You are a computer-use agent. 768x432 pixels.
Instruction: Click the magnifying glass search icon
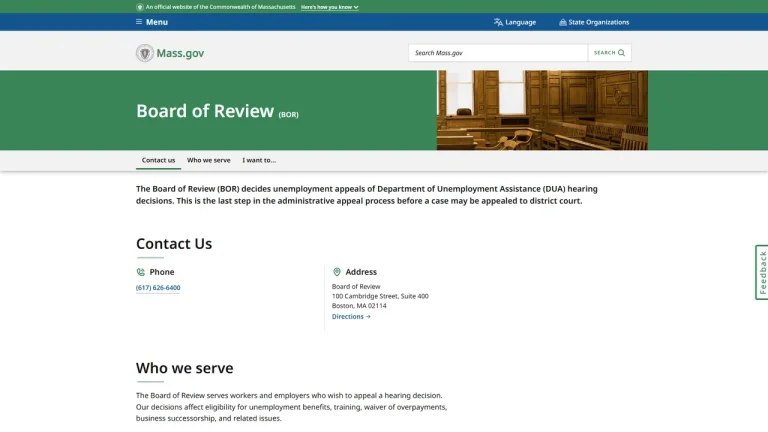point(622,53)
